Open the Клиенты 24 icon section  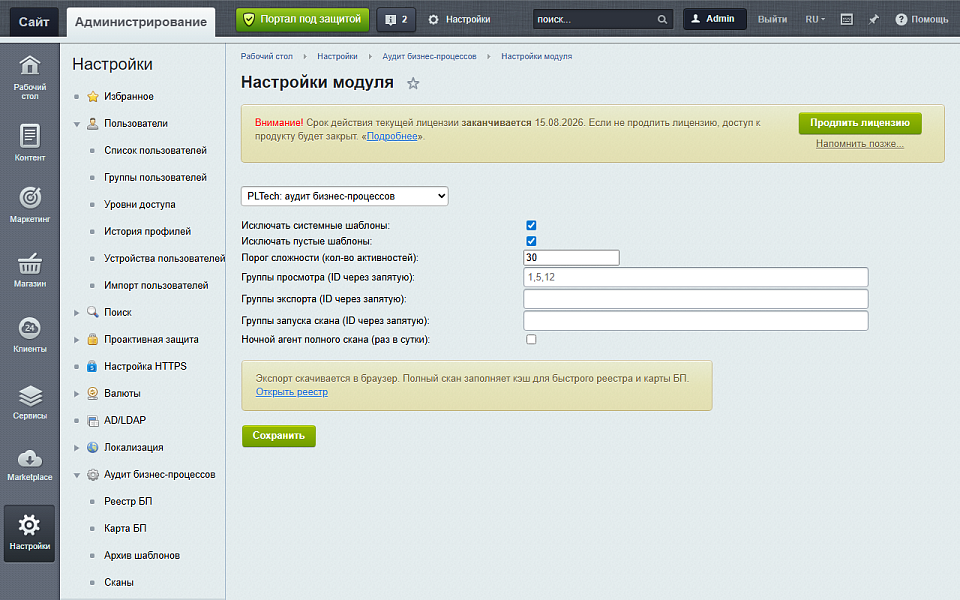click(x=29, y=335)
